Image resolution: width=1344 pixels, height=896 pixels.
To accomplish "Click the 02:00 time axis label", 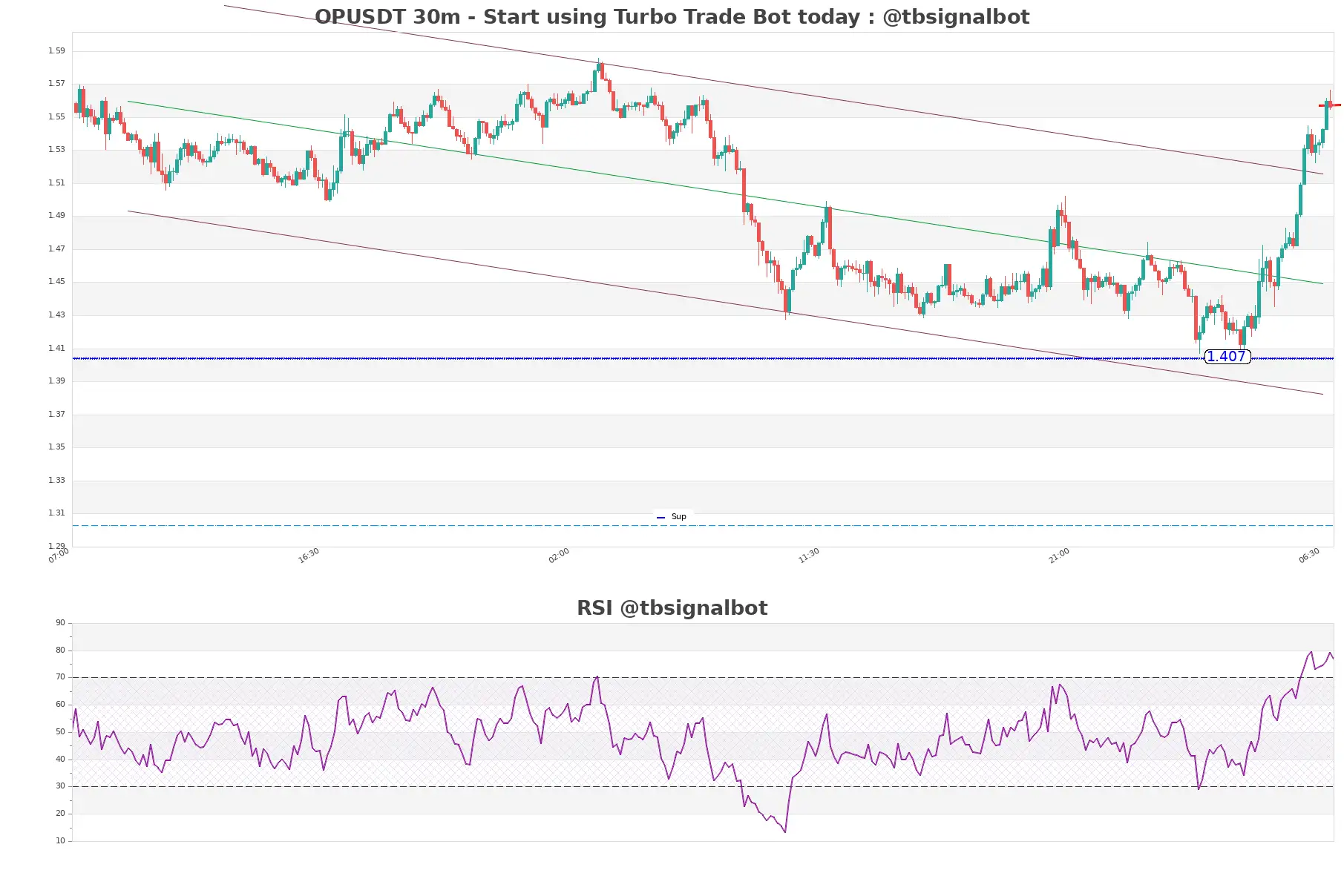I will click(559, 556).
